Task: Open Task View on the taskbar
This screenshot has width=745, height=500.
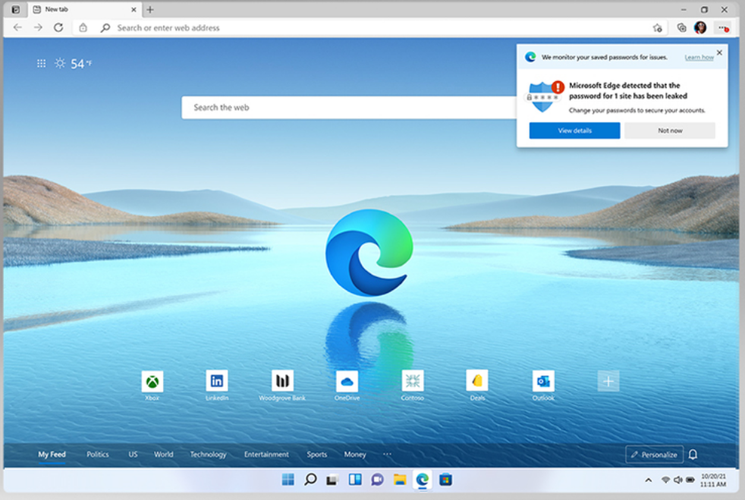Action: (332, 480)
